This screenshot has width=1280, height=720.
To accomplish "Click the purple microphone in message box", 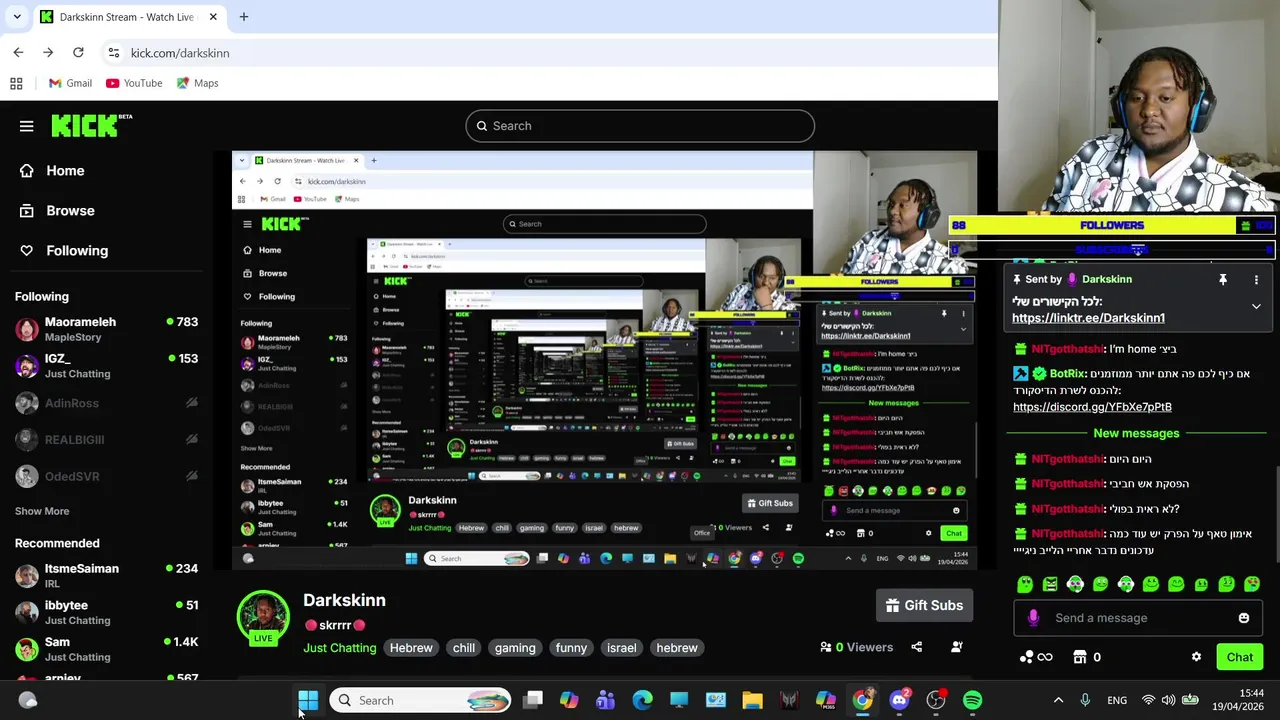I will pos(1033,618).
